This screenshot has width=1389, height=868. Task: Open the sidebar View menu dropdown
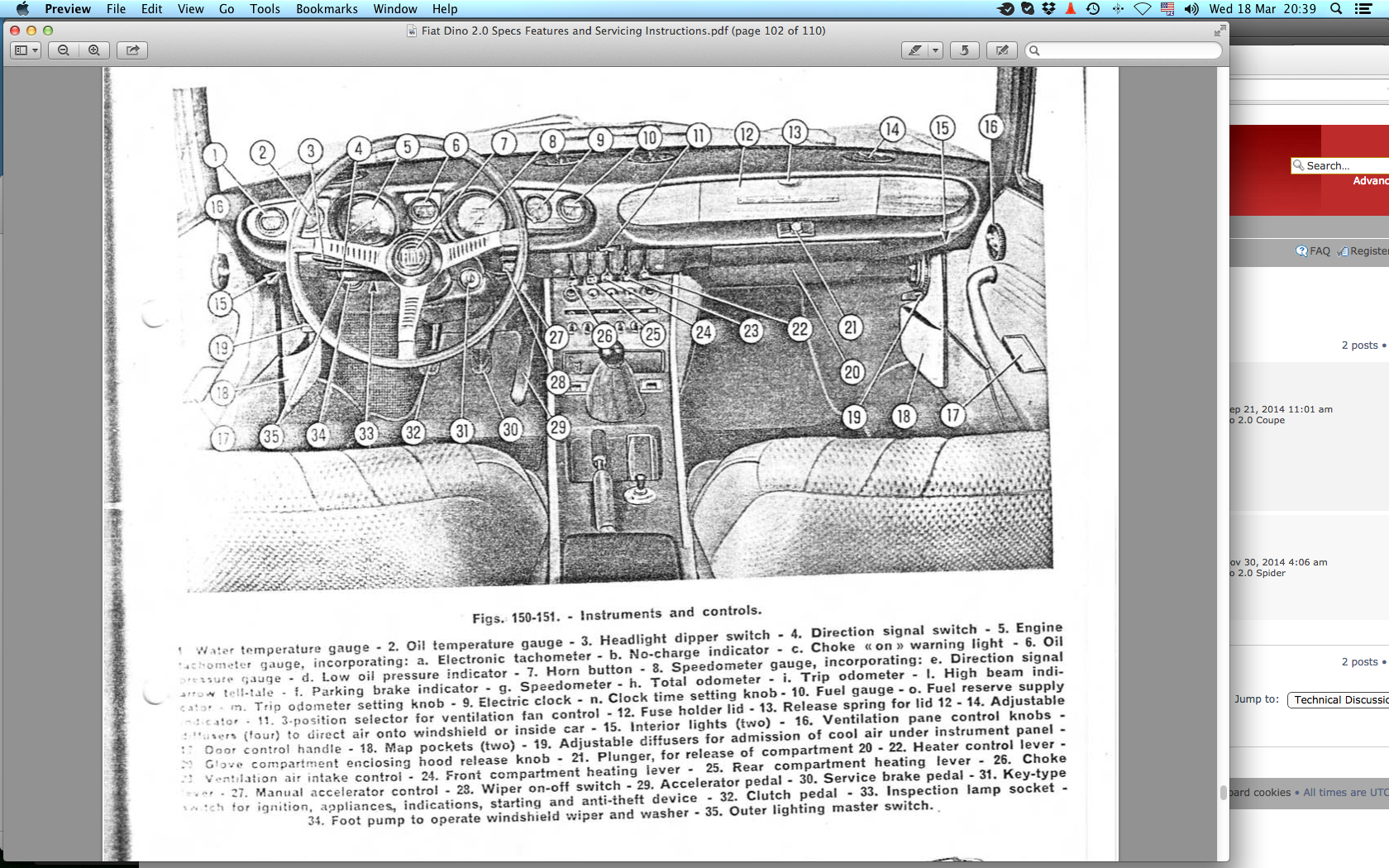[26, 50]
